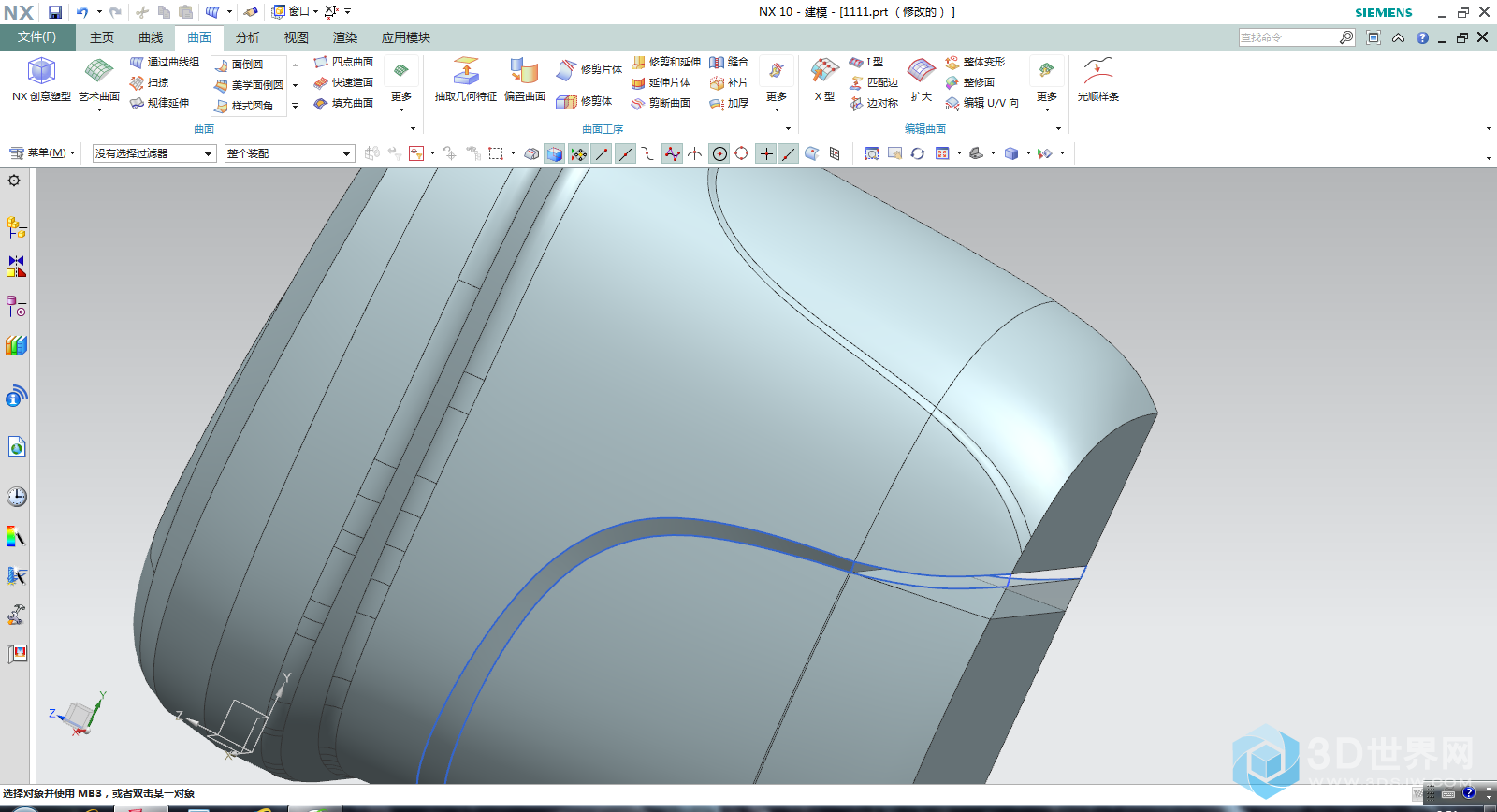Open X 型 (X-Form) surface editor
Viewport: 1497px width, 812px height.
tap(824, 79)
